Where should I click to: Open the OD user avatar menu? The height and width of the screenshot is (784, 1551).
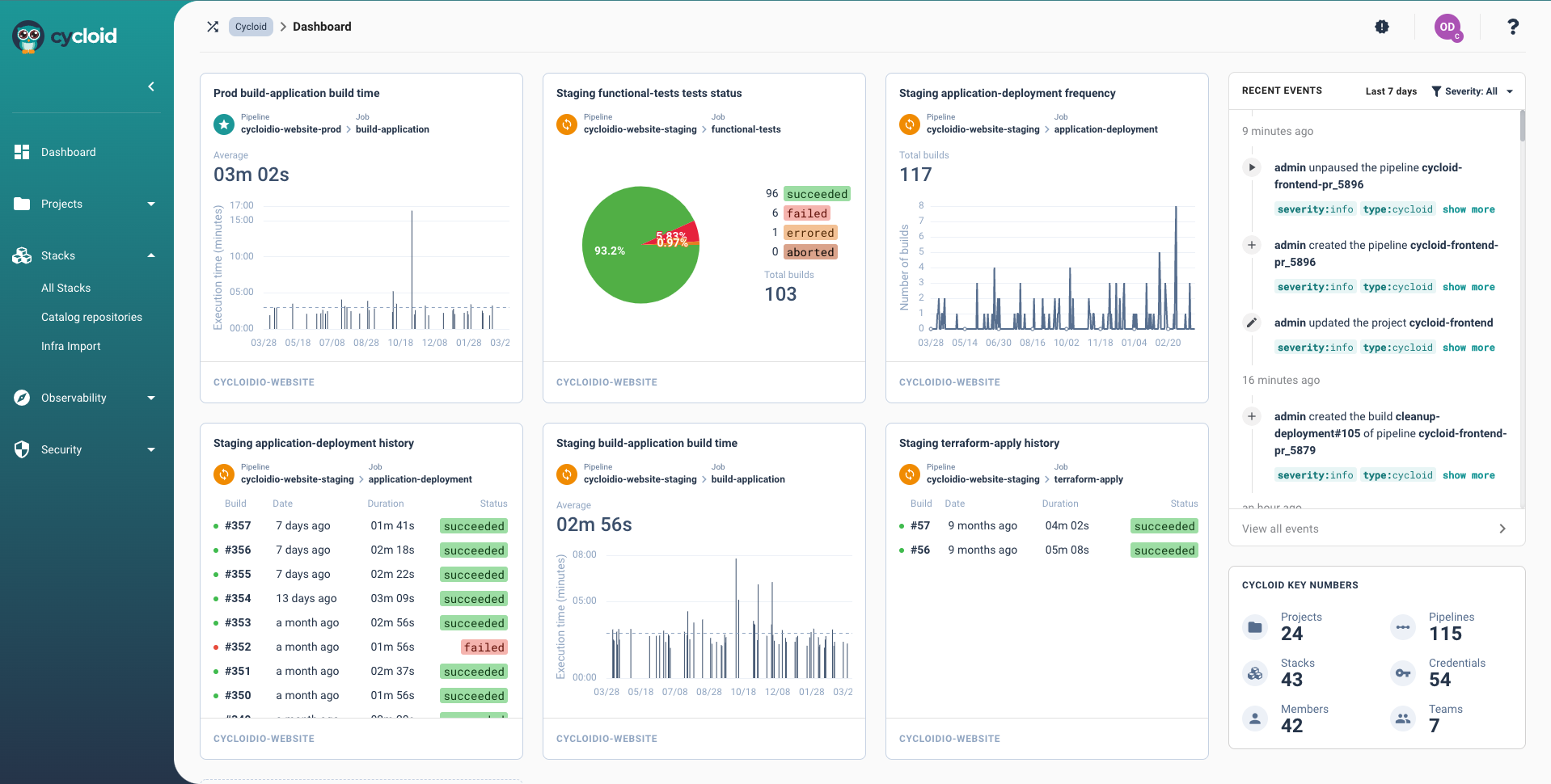pyautogui.click(x=1447, y=27)
